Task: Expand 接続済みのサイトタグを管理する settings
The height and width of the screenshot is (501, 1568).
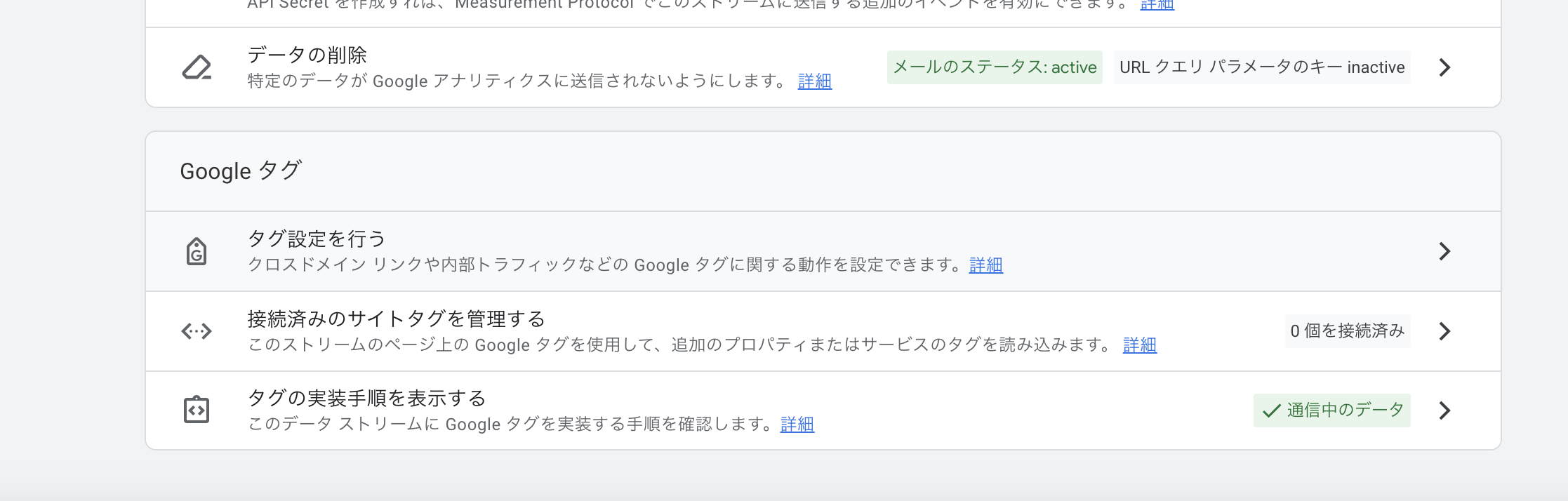Action: (x=1444, y=330)
